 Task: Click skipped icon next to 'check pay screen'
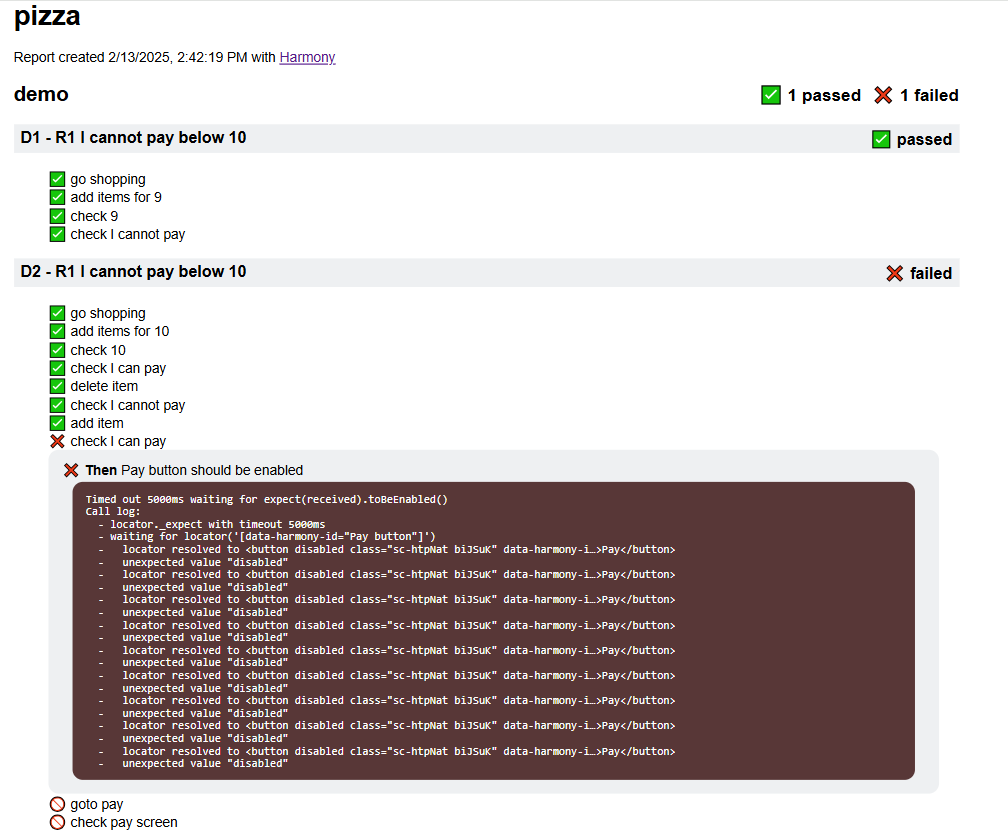point(57,822)
